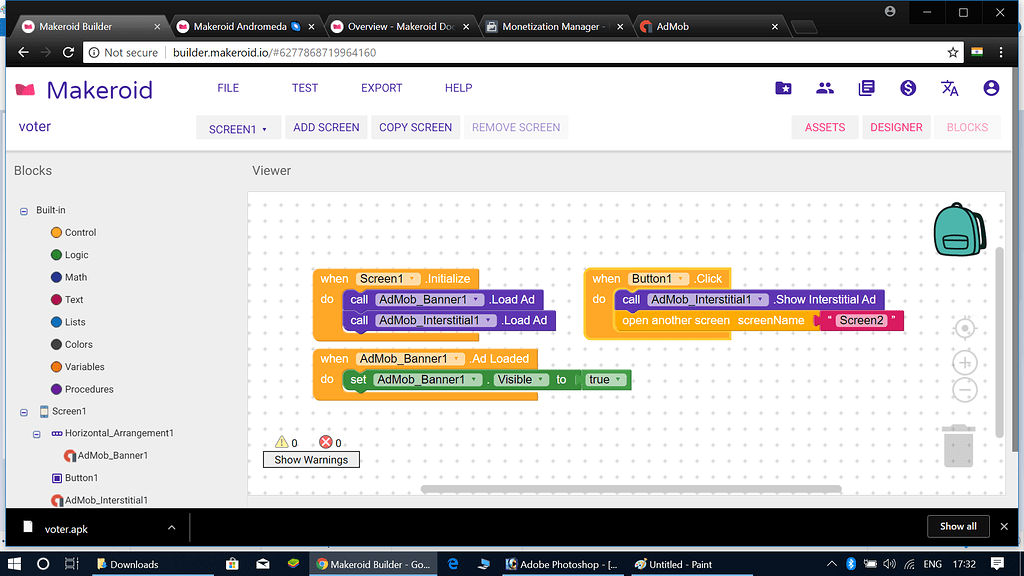Open the SCREEN1 screen selector dropdown
Image resolution: width=1024 pixels, height=576 pixels.
click(x=238, y=128)
